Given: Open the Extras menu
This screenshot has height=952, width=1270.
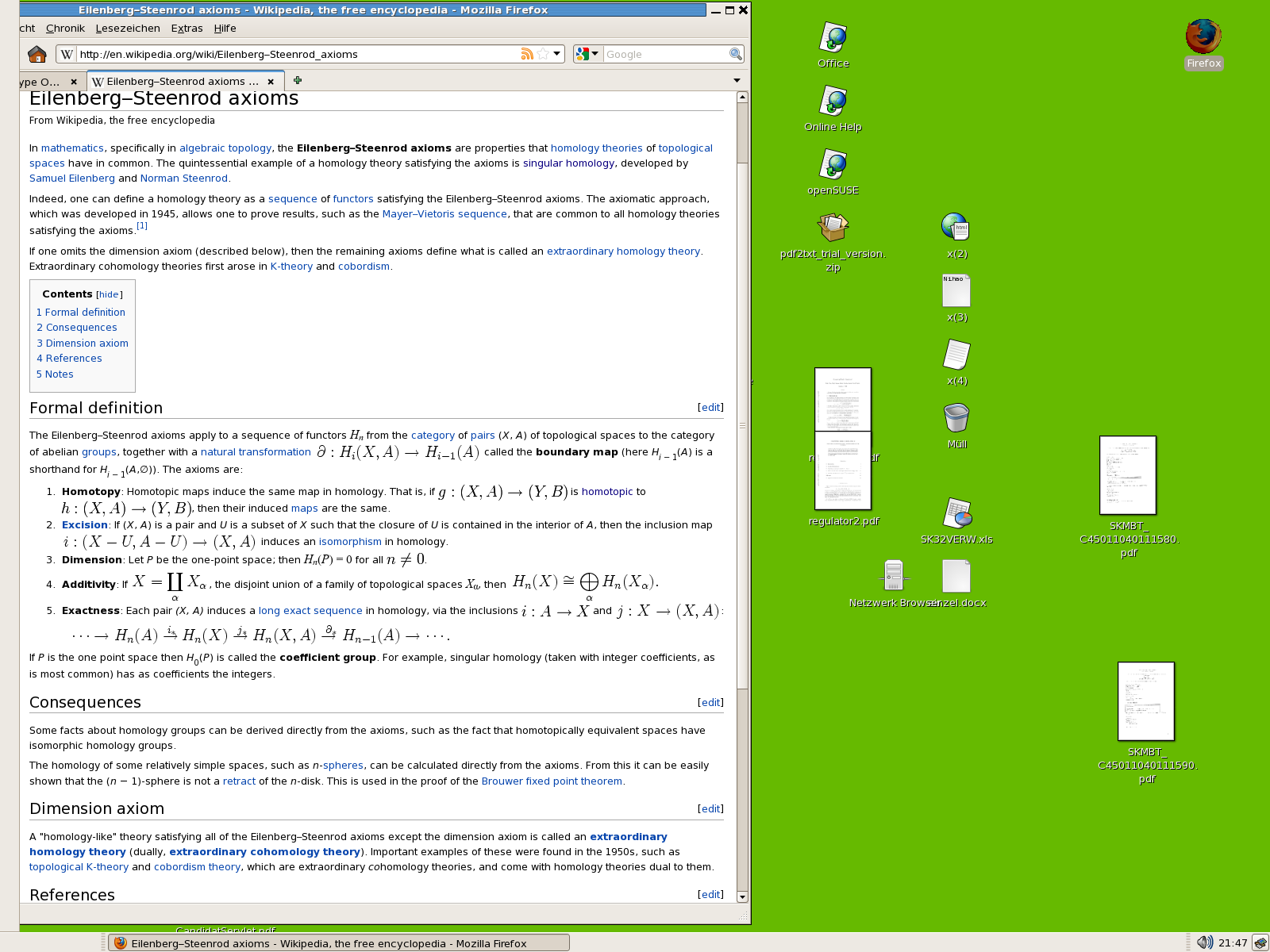Looking at the screenshot, I should coord(187,28).
